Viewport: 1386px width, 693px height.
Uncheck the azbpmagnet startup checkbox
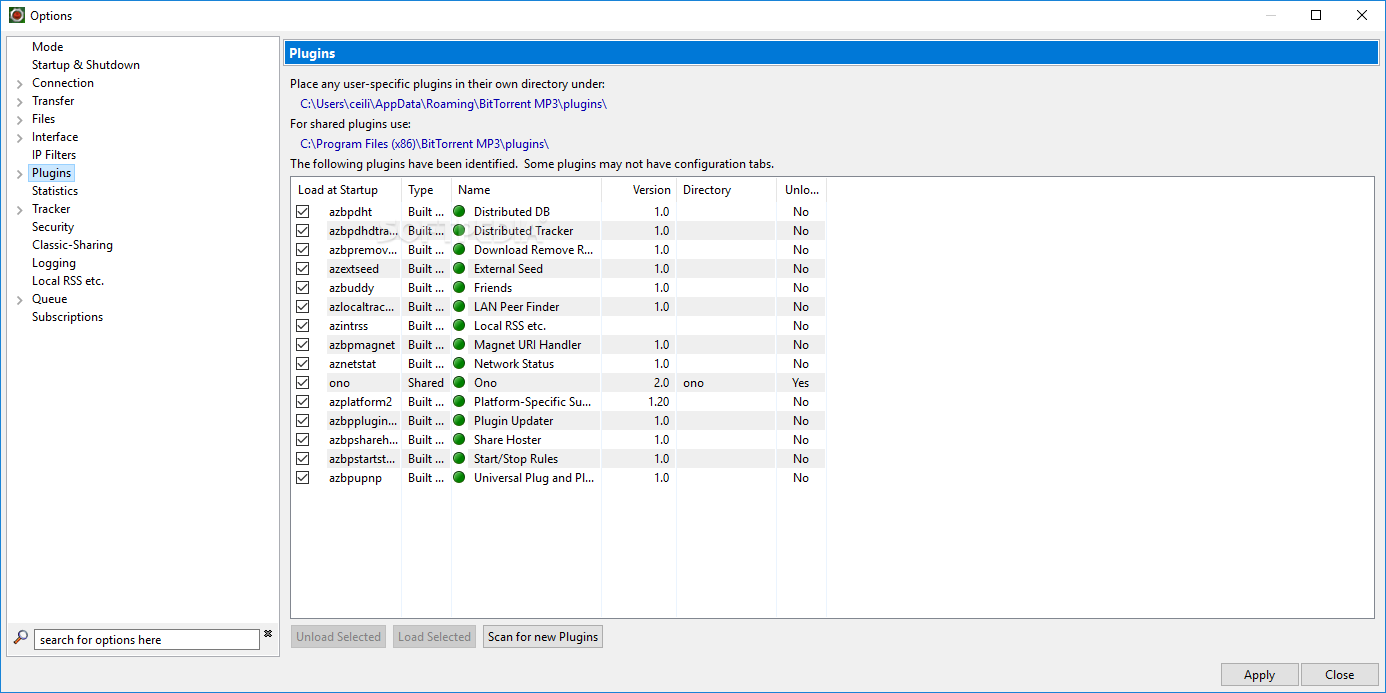coord(303,345)
